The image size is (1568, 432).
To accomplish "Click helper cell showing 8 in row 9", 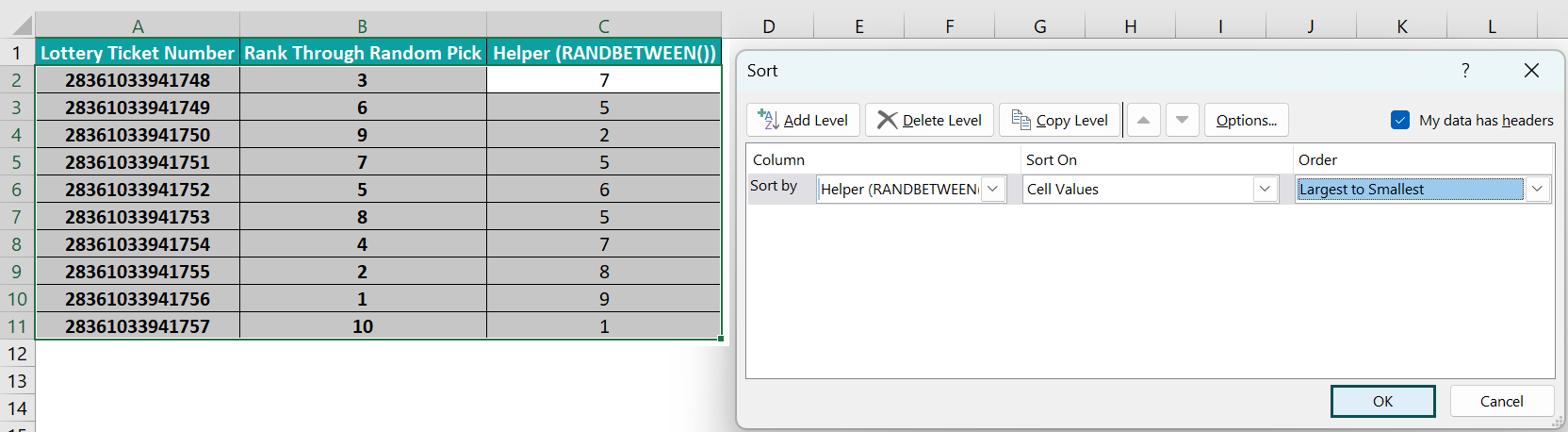I will (604, 272).
